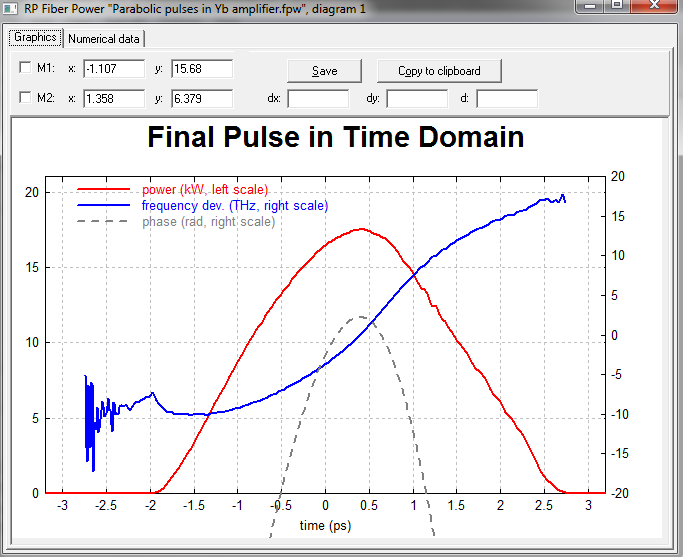
Task: Click the blue frequency dev. legend entry
Action: [x=234, y=205]
